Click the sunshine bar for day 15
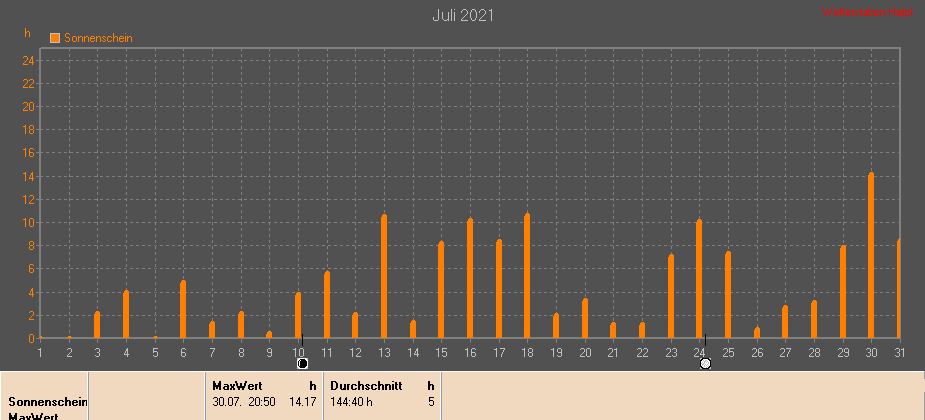This screenshot has width=925, height=420. click(441, 290)
